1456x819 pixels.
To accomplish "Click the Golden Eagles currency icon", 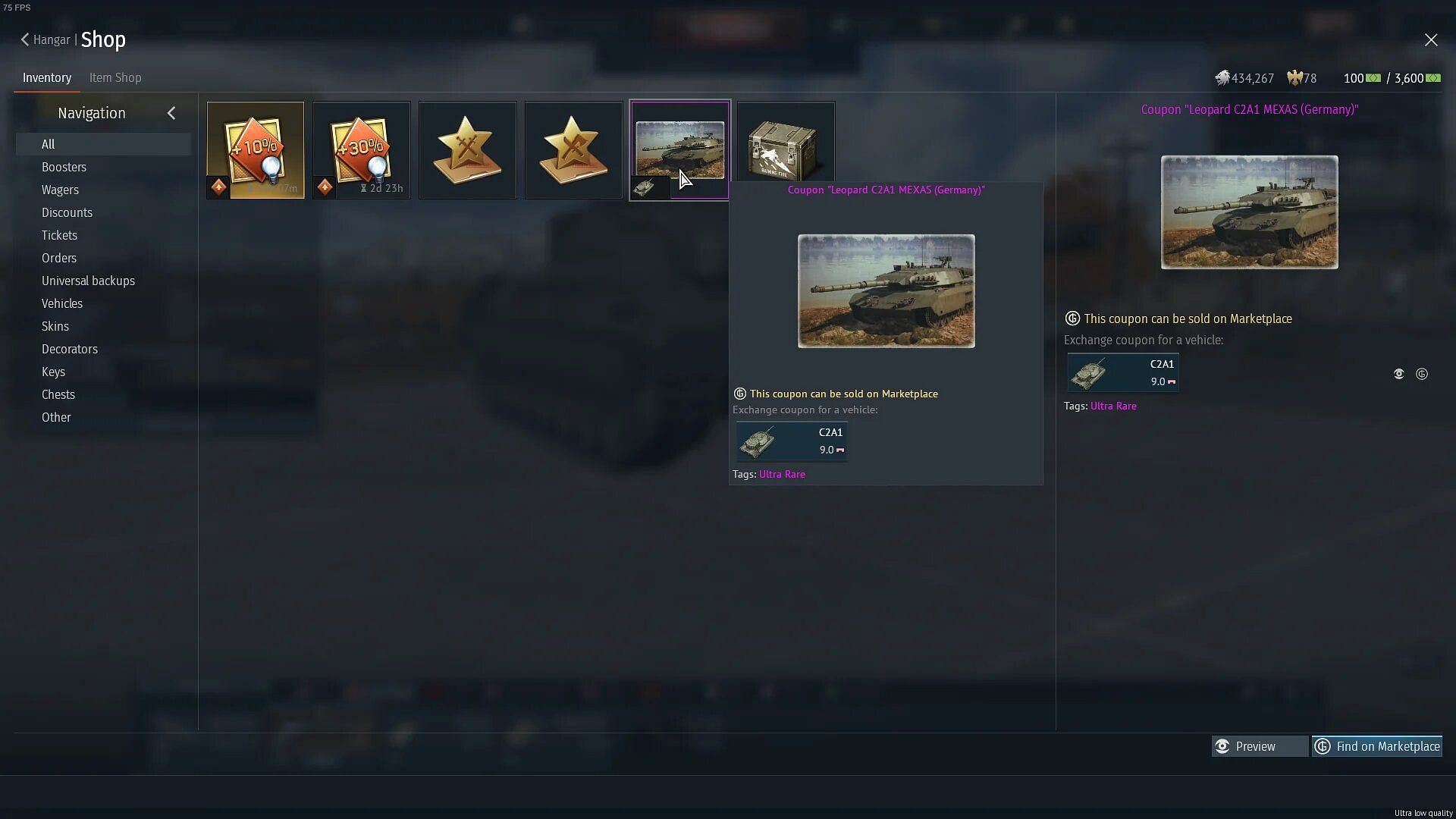I will [x=1294, y=78].
